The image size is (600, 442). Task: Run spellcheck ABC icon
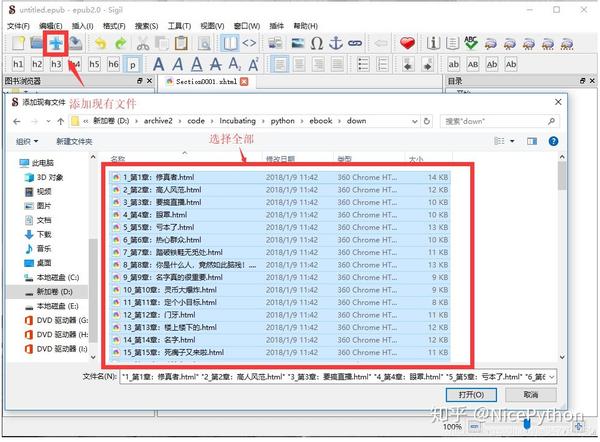(x=471, y=43)
